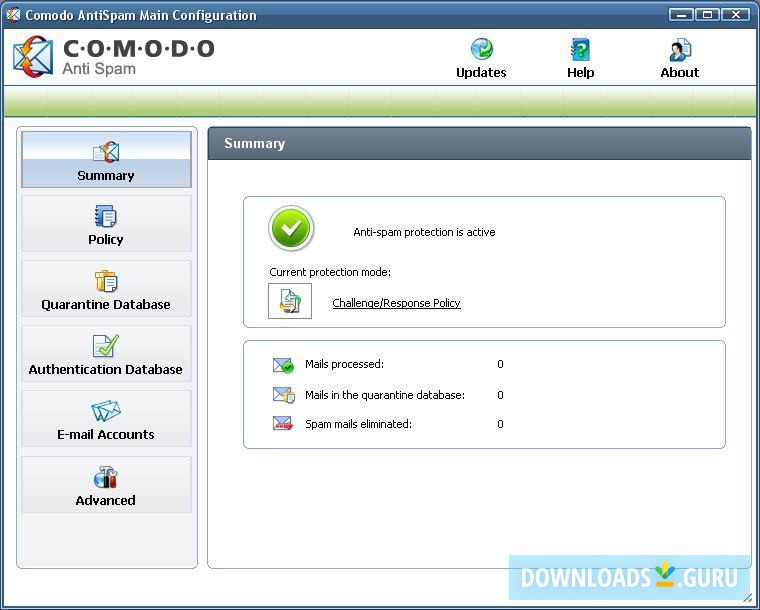Open the Advanced tools icon
Screen dimensions: 760x610
click(106, 477)
